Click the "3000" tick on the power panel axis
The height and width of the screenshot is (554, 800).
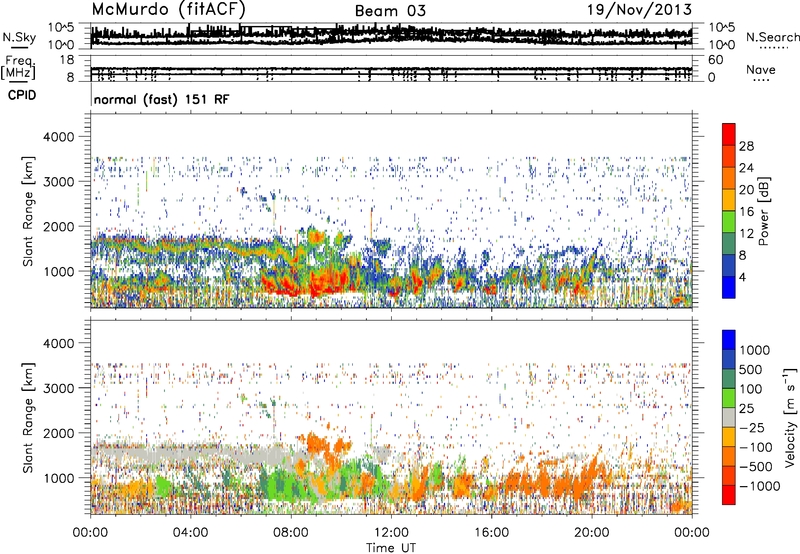[x=59, y=182]
